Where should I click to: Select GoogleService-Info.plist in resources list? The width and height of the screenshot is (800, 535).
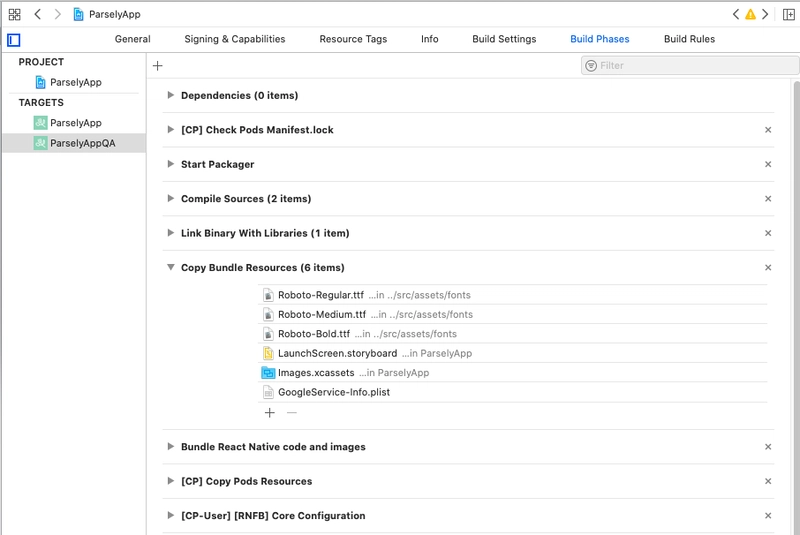click(x=333, y=392)
